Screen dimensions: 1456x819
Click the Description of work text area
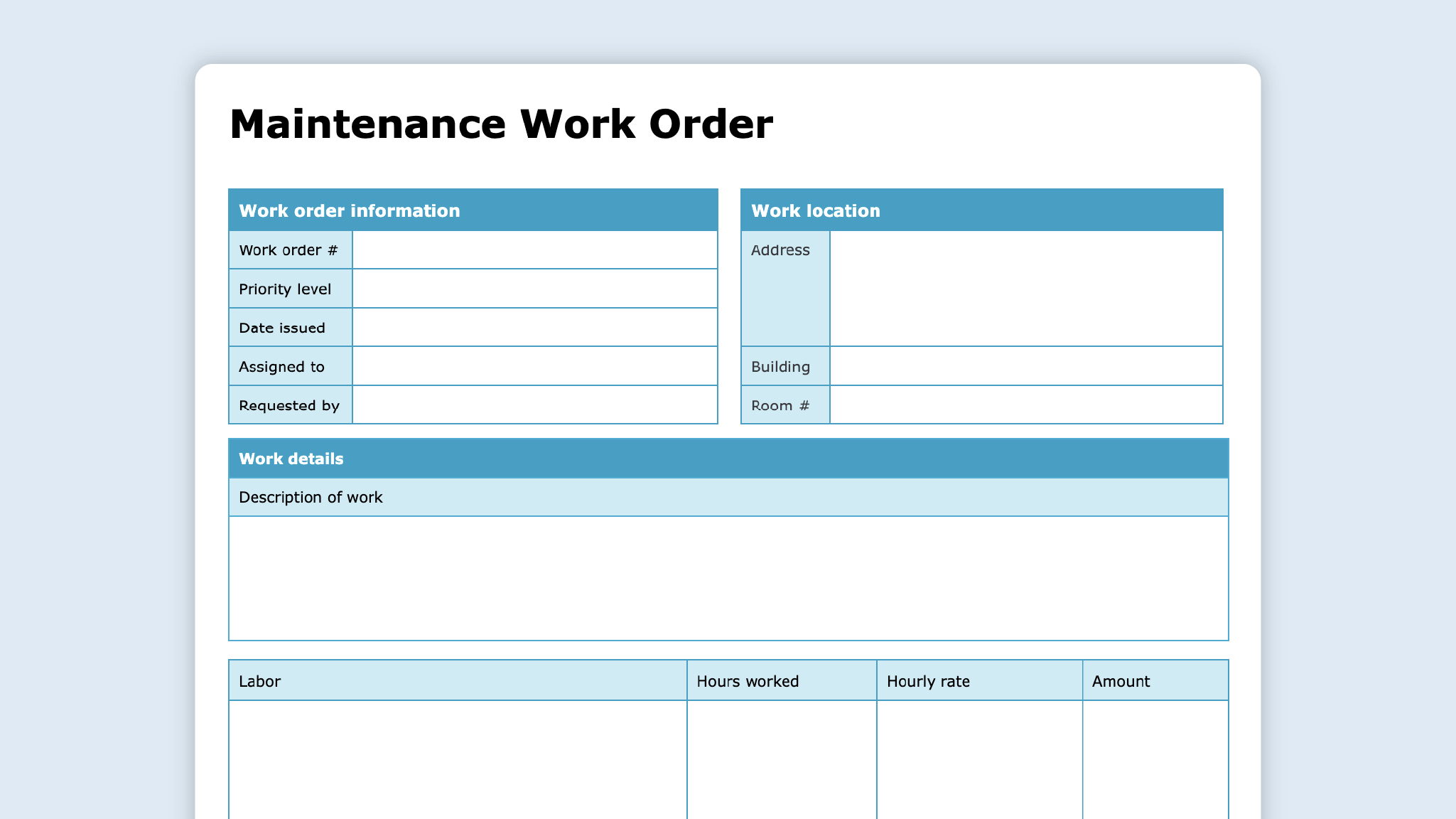[728, 576]
